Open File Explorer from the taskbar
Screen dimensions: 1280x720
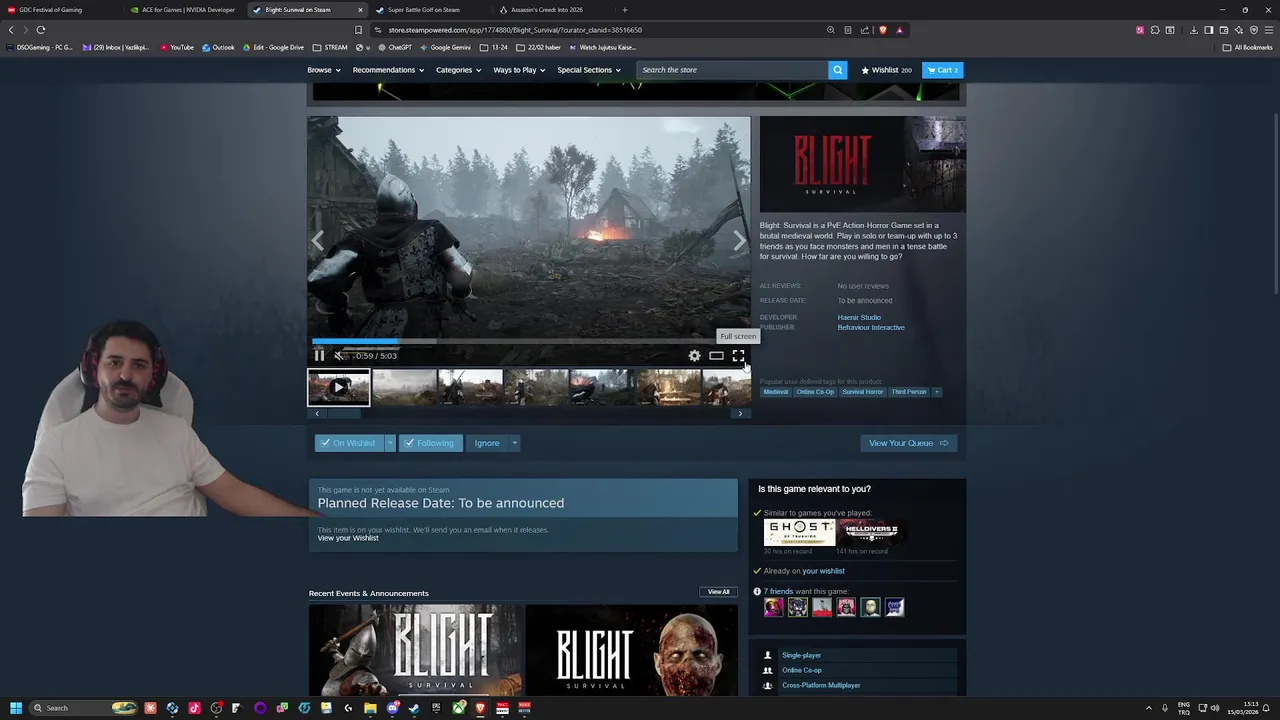click(370, 708)
